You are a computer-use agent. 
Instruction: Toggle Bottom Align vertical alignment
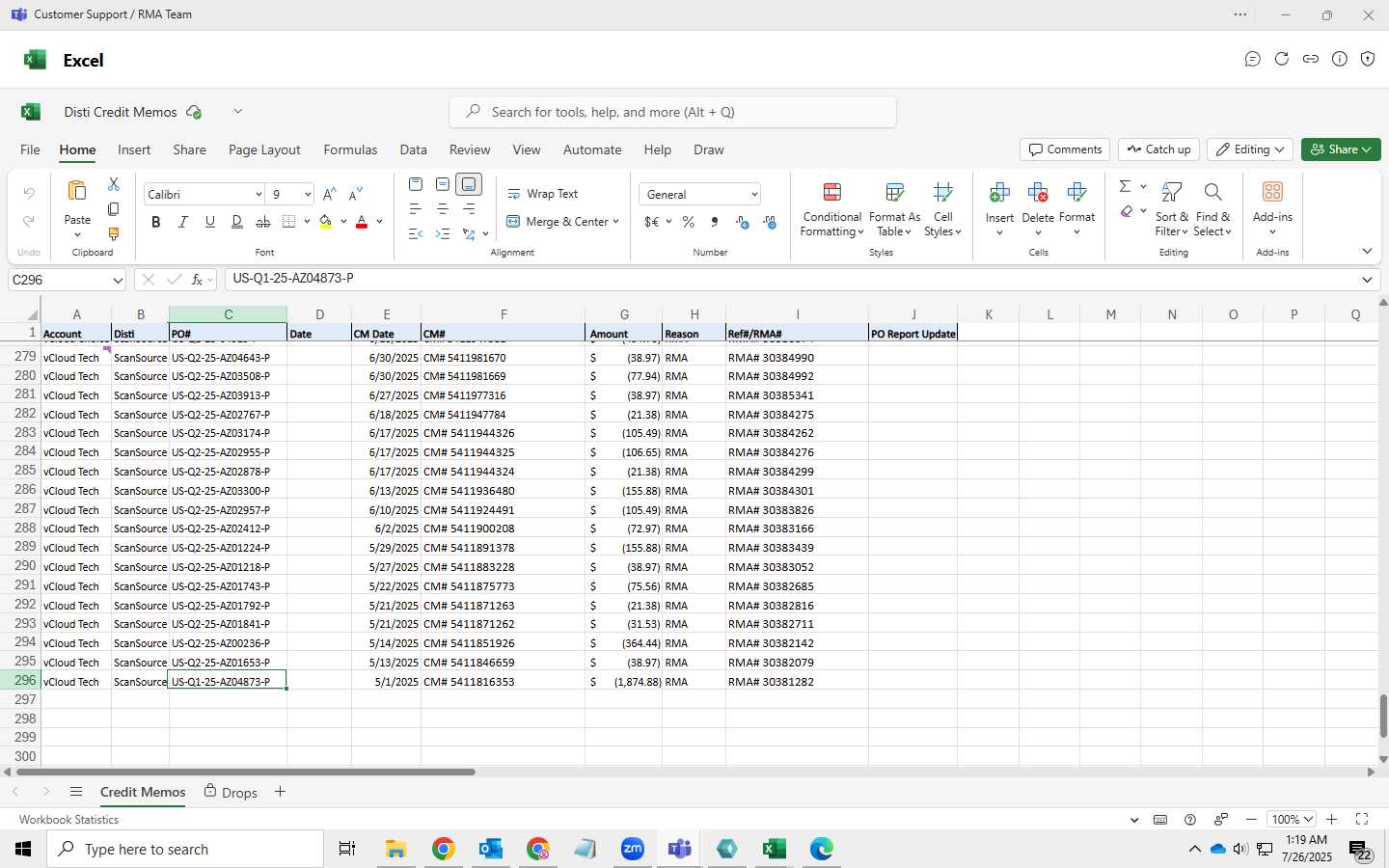(469, 184)
